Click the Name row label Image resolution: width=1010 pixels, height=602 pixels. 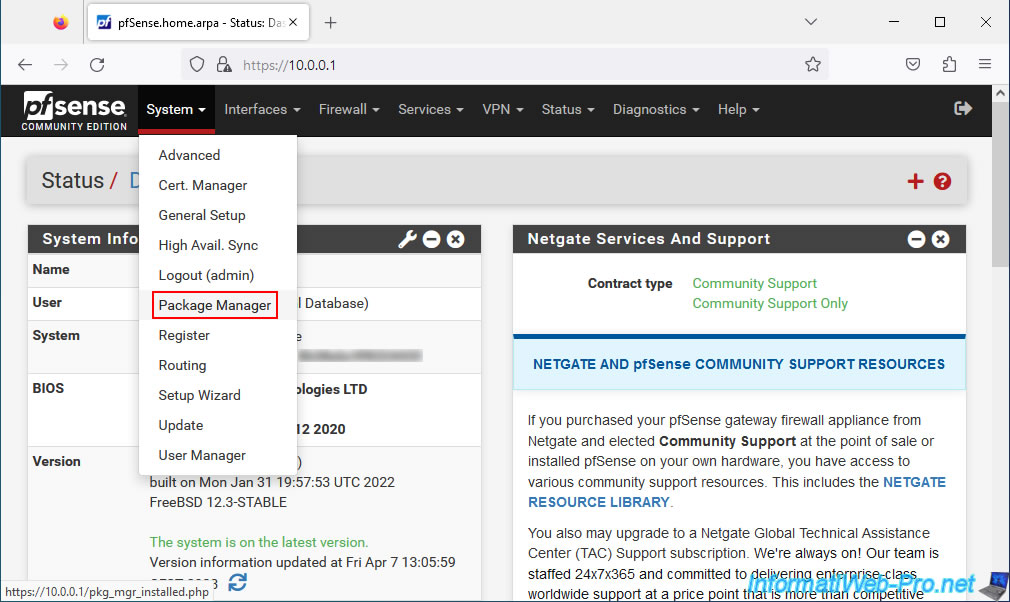point(51,269)
